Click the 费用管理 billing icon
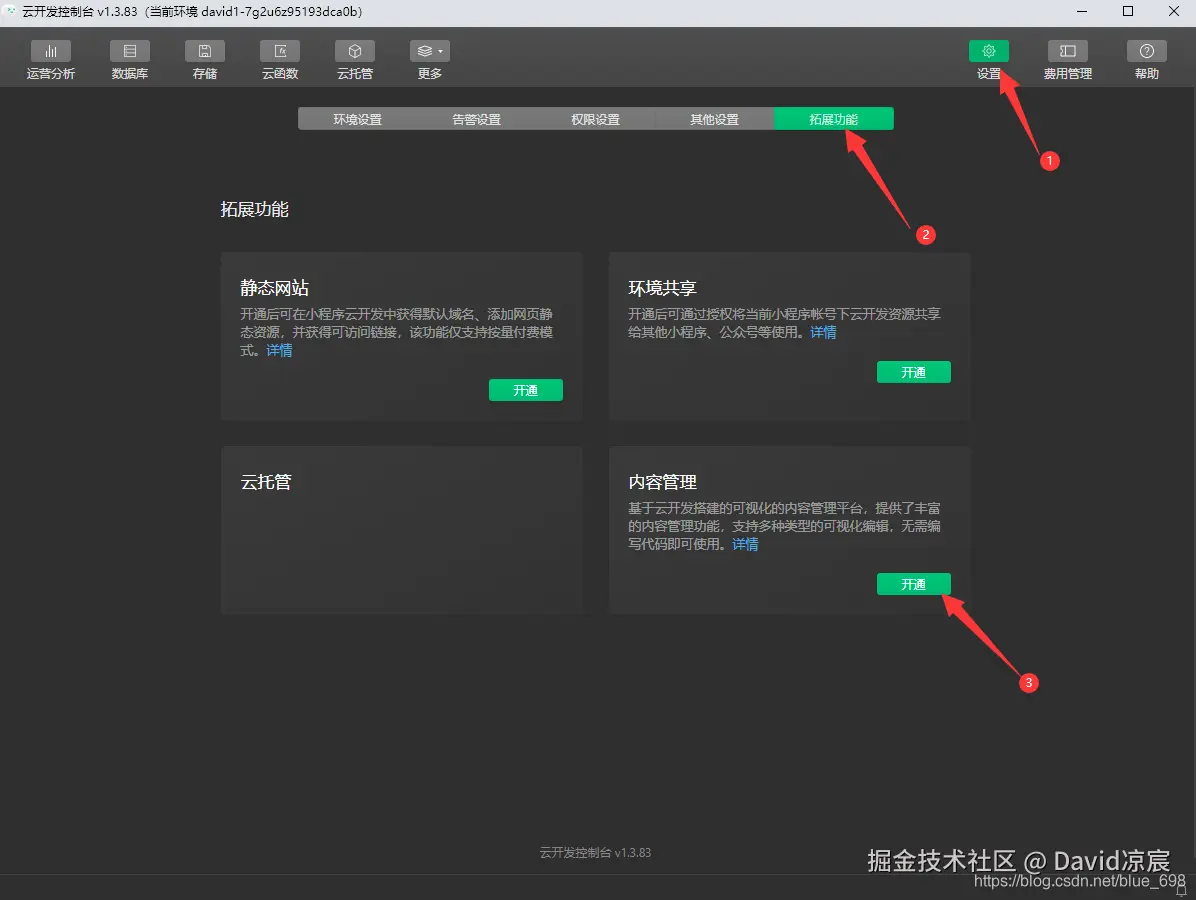 pyautogui.click(x=1067, y=59)
